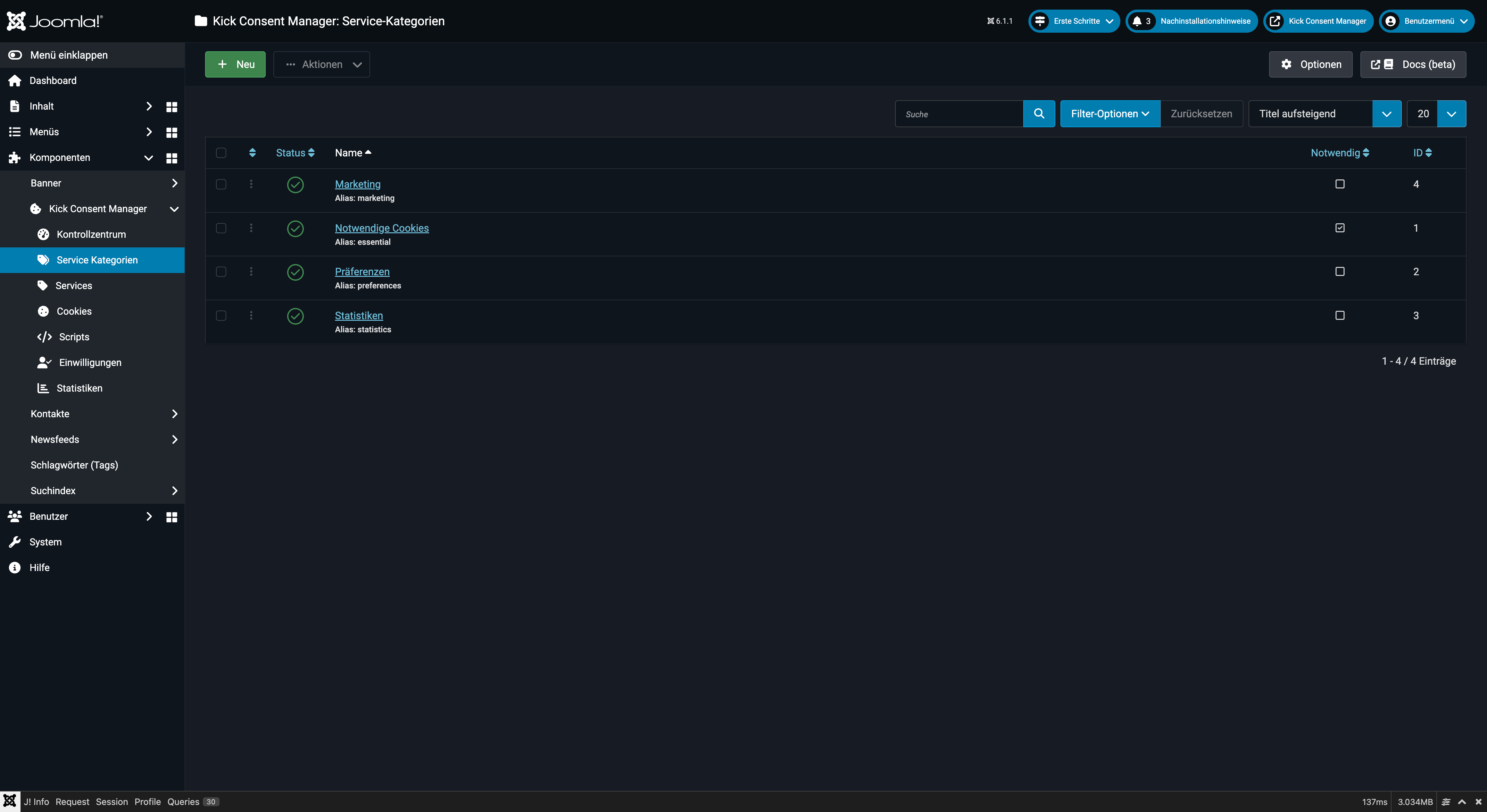Close the debug bar with X
This screenshot has width=1487, height=812.
point(1478,802)
